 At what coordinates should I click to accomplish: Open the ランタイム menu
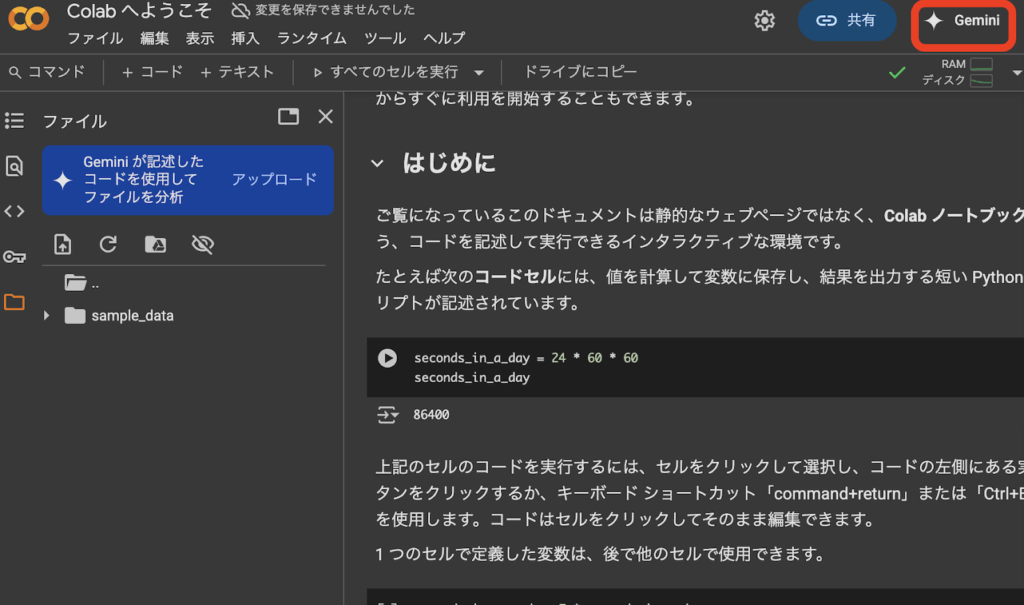click(312, 39)
